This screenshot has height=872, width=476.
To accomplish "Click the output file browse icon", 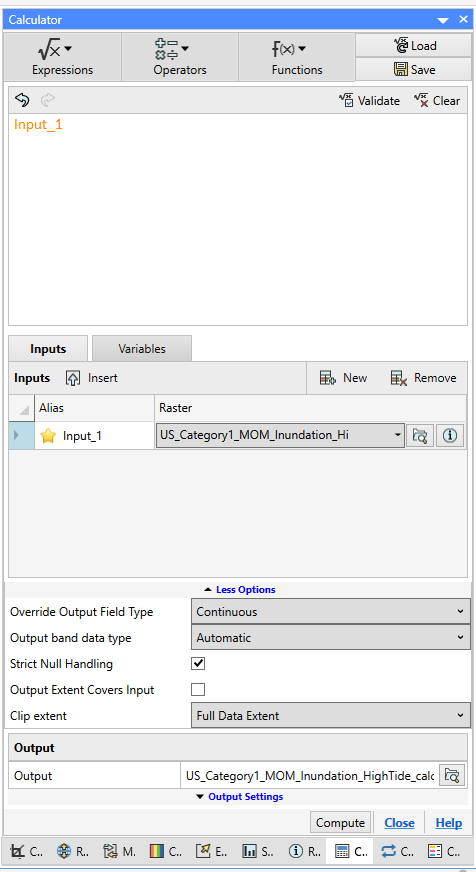I will coord(452,775).
